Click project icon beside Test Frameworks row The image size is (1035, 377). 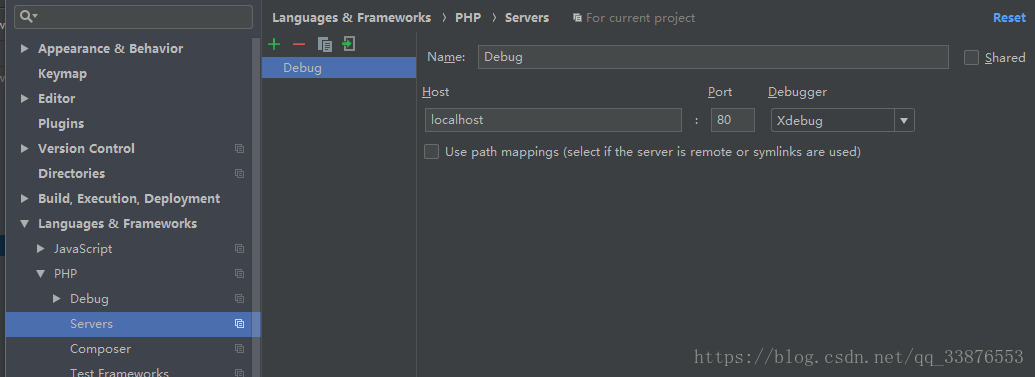click(240, 373)
